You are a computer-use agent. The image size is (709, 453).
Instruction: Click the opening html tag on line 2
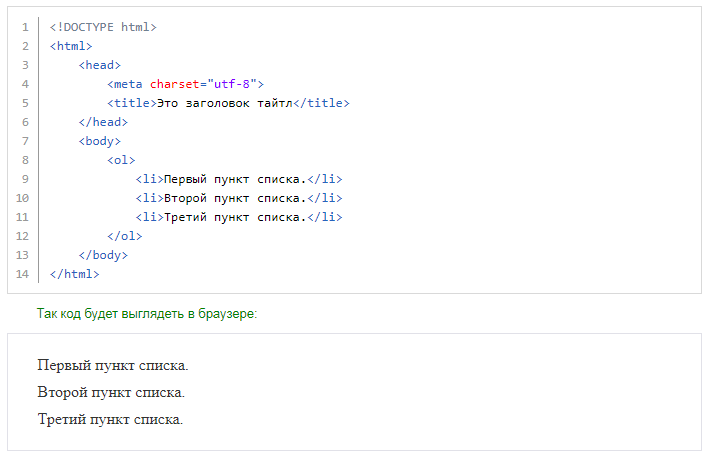pyautogui.click(x=71, y=46)
